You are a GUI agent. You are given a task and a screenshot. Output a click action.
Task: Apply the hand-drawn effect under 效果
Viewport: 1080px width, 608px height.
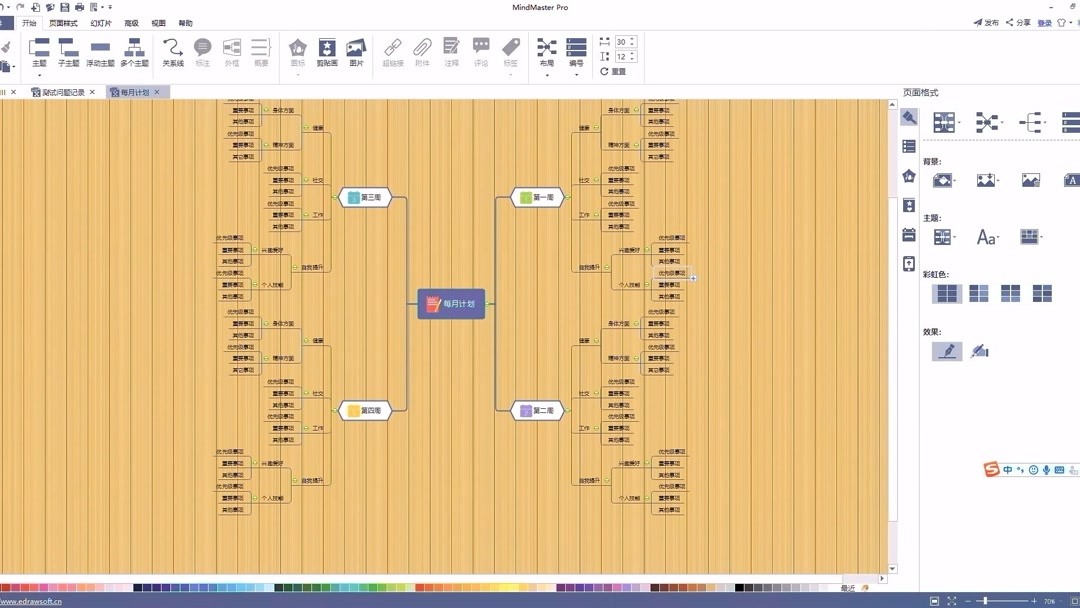coord(946,350)
